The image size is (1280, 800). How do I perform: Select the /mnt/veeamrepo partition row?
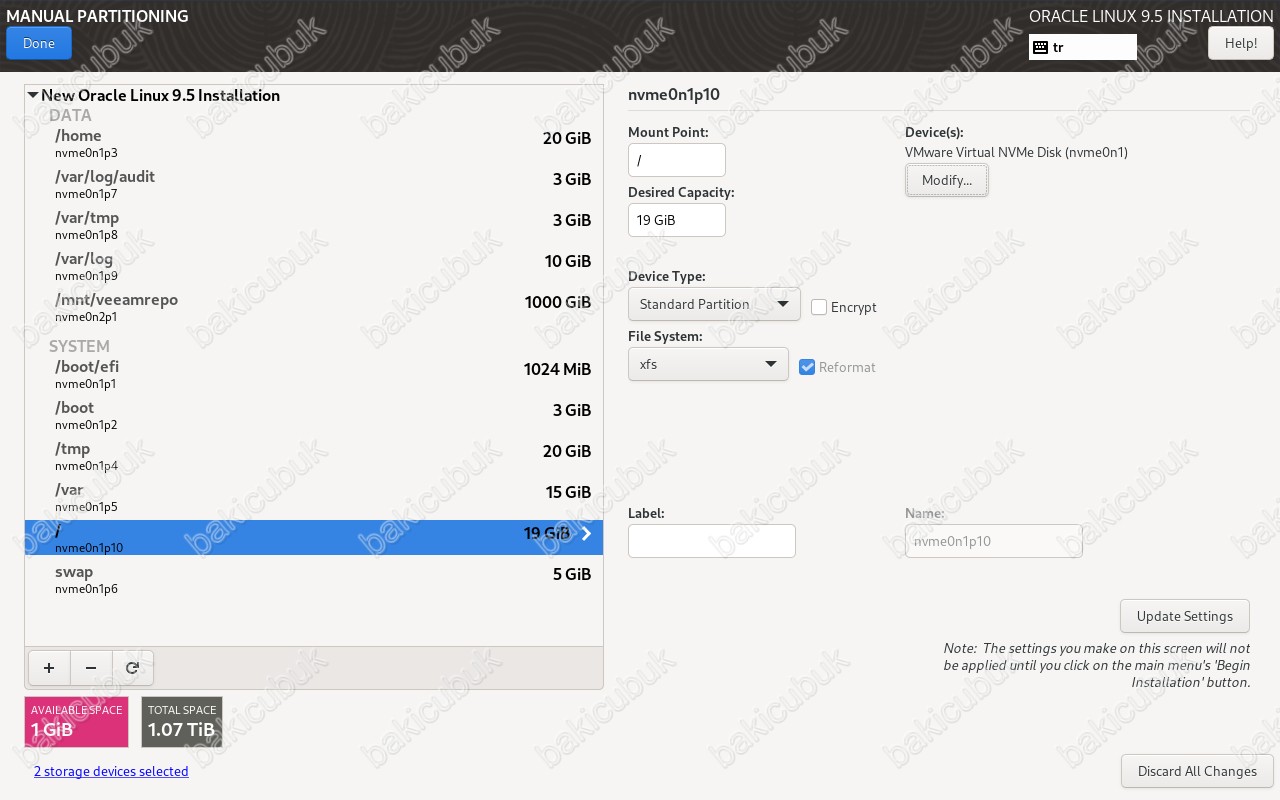(x=314, y=307)
